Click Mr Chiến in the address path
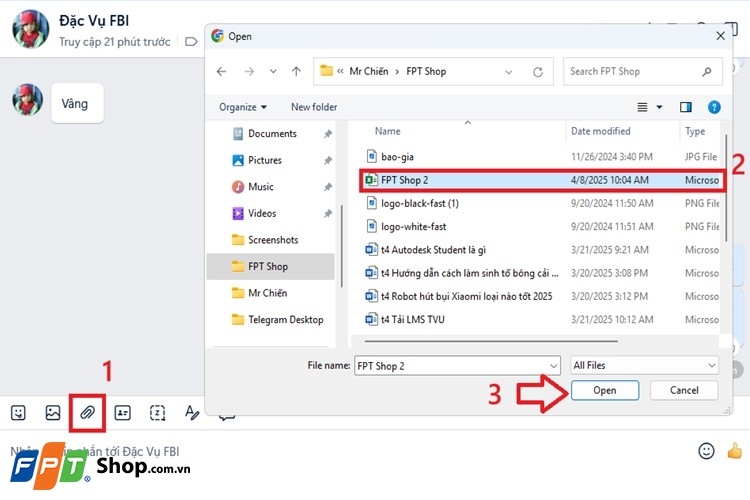This screenshot has width=750, height=500. pos(369,72)
